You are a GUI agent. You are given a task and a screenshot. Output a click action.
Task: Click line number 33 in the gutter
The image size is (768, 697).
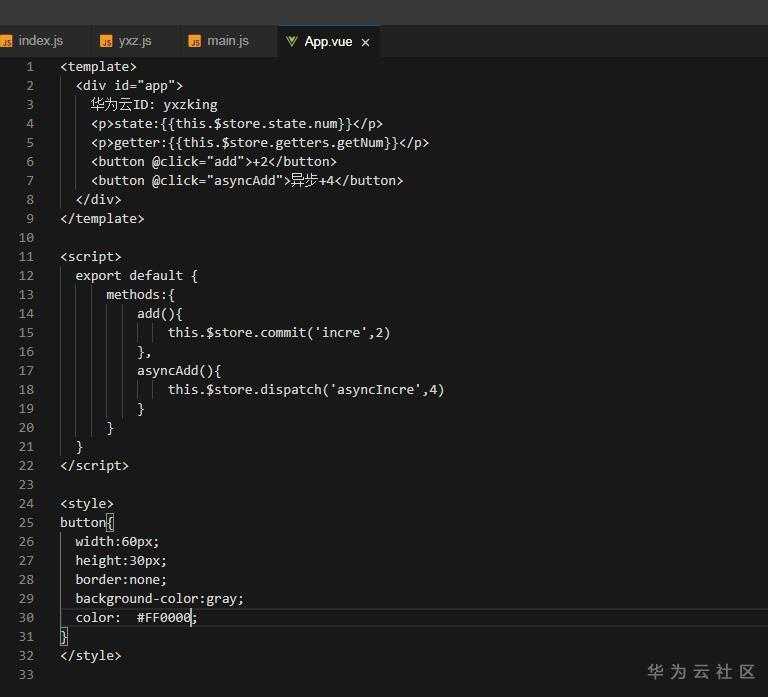pos(26,674)
